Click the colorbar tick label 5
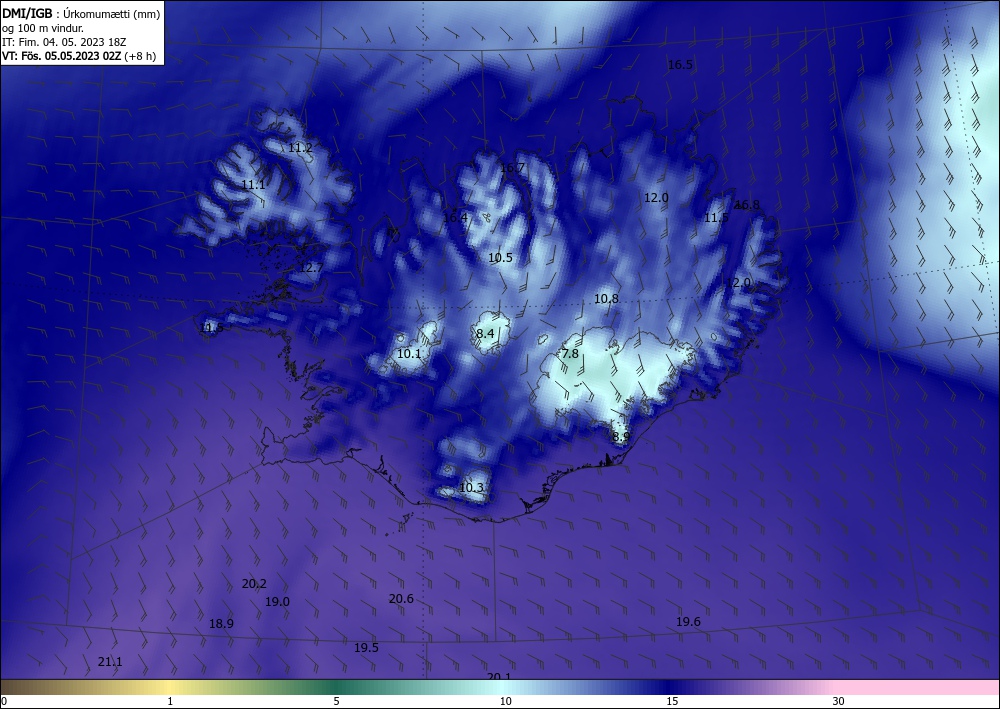 pos(336,701)
